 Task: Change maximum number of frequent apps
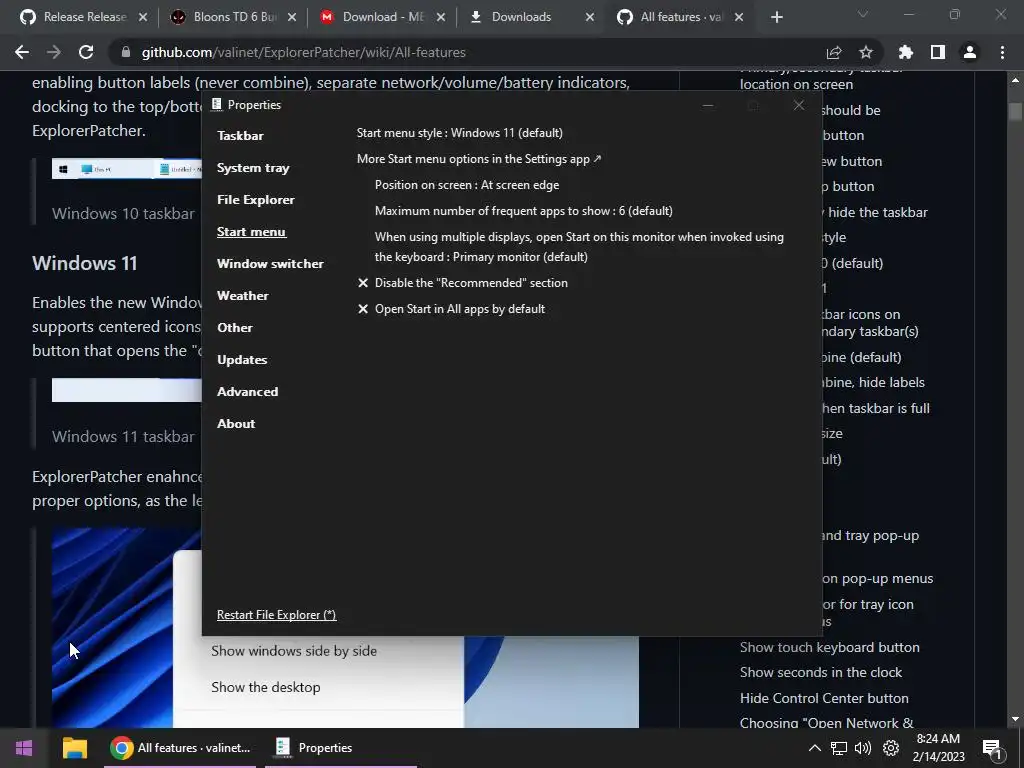point(523,211)
